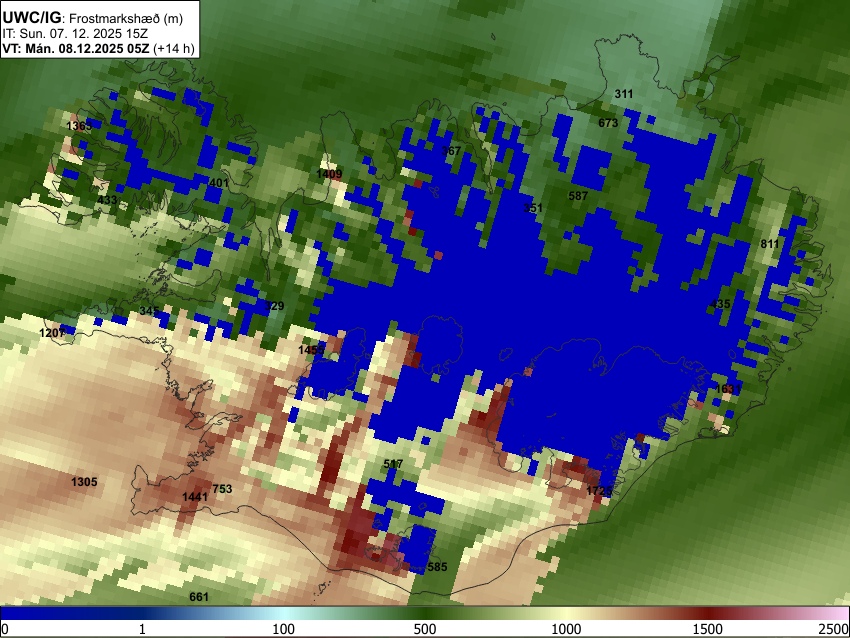Click the map value 585
Screen dimensions: 850x638
coord(437,567)
